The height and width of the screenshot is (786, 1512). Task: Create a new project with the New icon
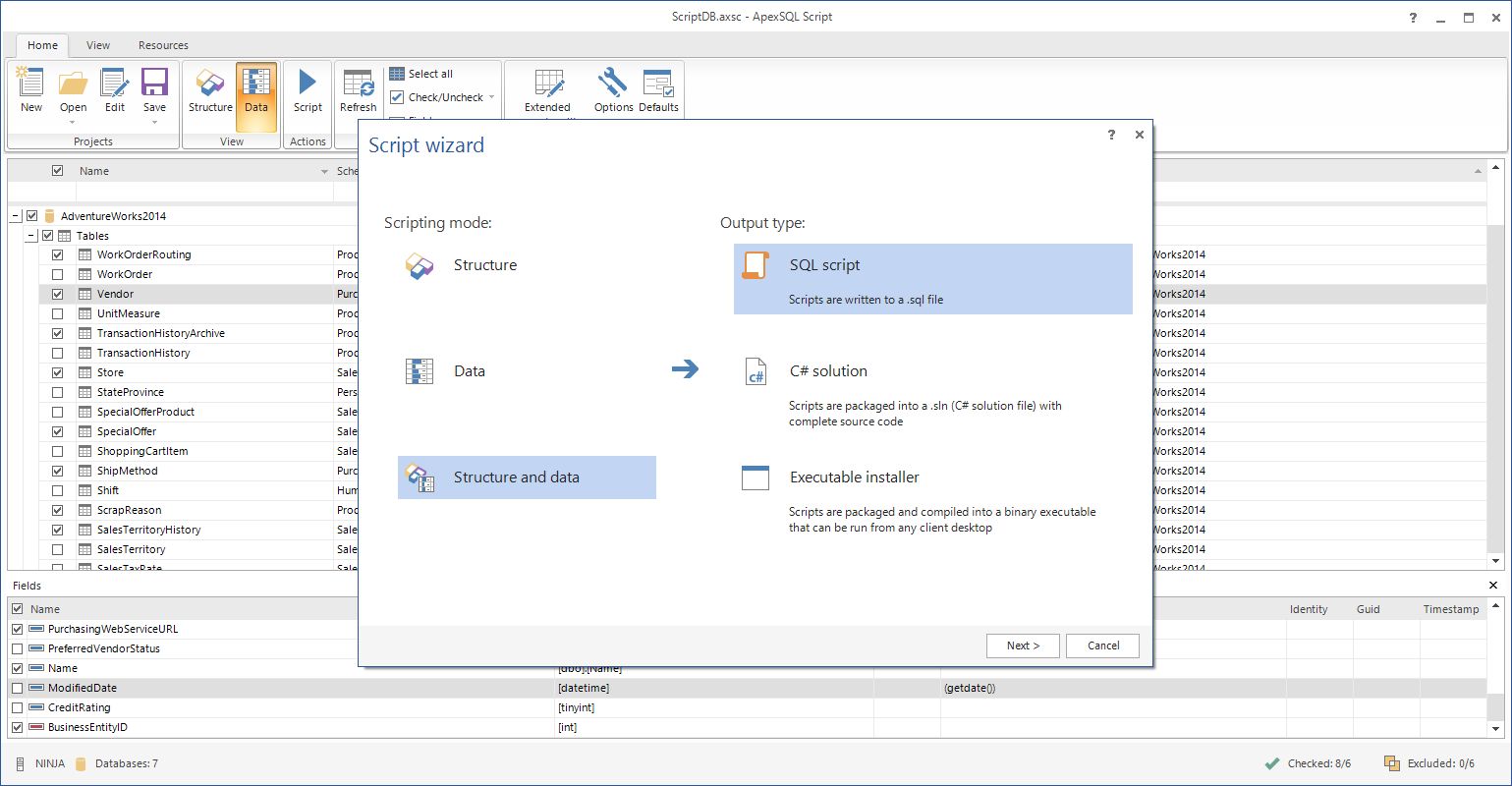[x=30, y=88]
